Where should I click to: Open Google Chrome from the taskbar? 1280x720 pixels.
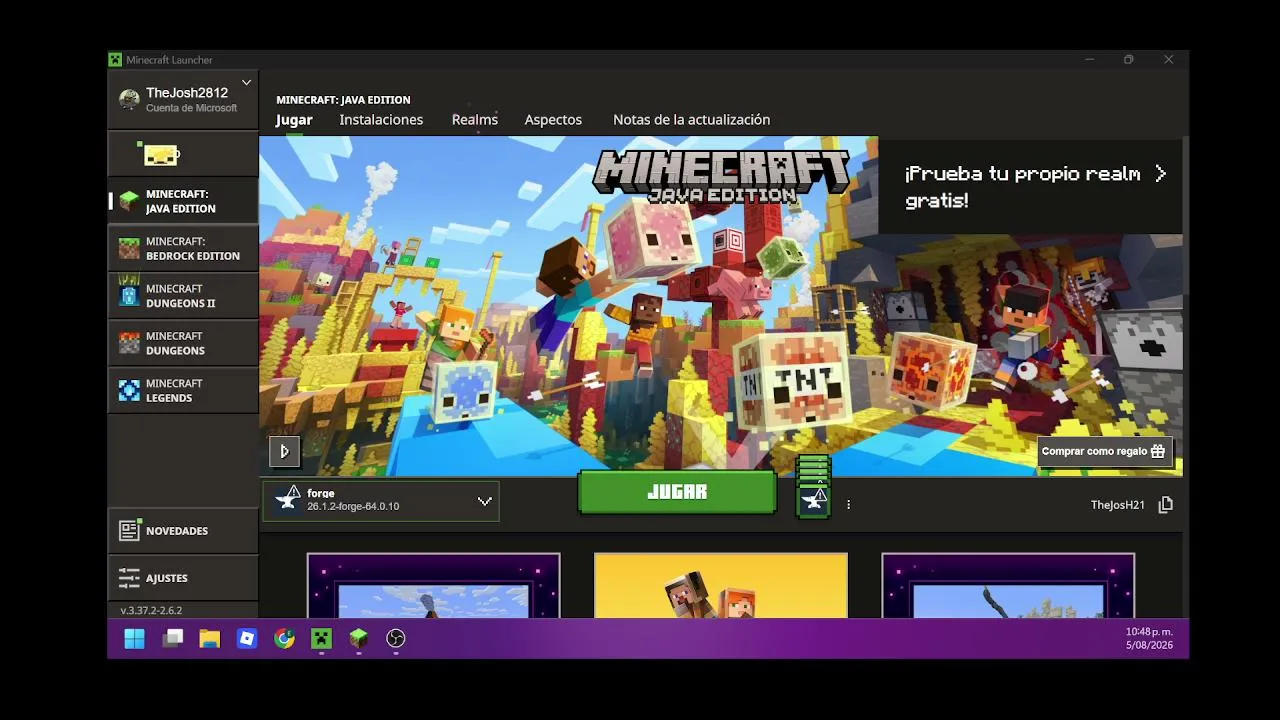pyautogui.click(x=285, y=638)
